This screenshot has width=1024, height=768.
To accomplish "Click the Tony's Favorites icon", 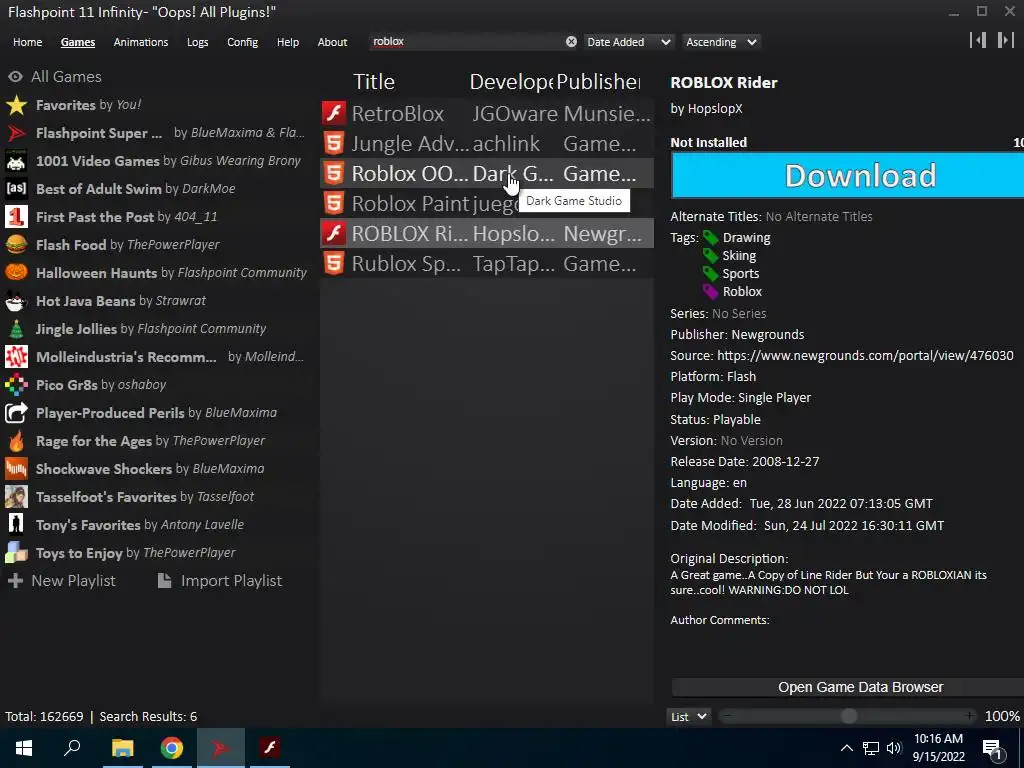I will click(x=16, y=525).
